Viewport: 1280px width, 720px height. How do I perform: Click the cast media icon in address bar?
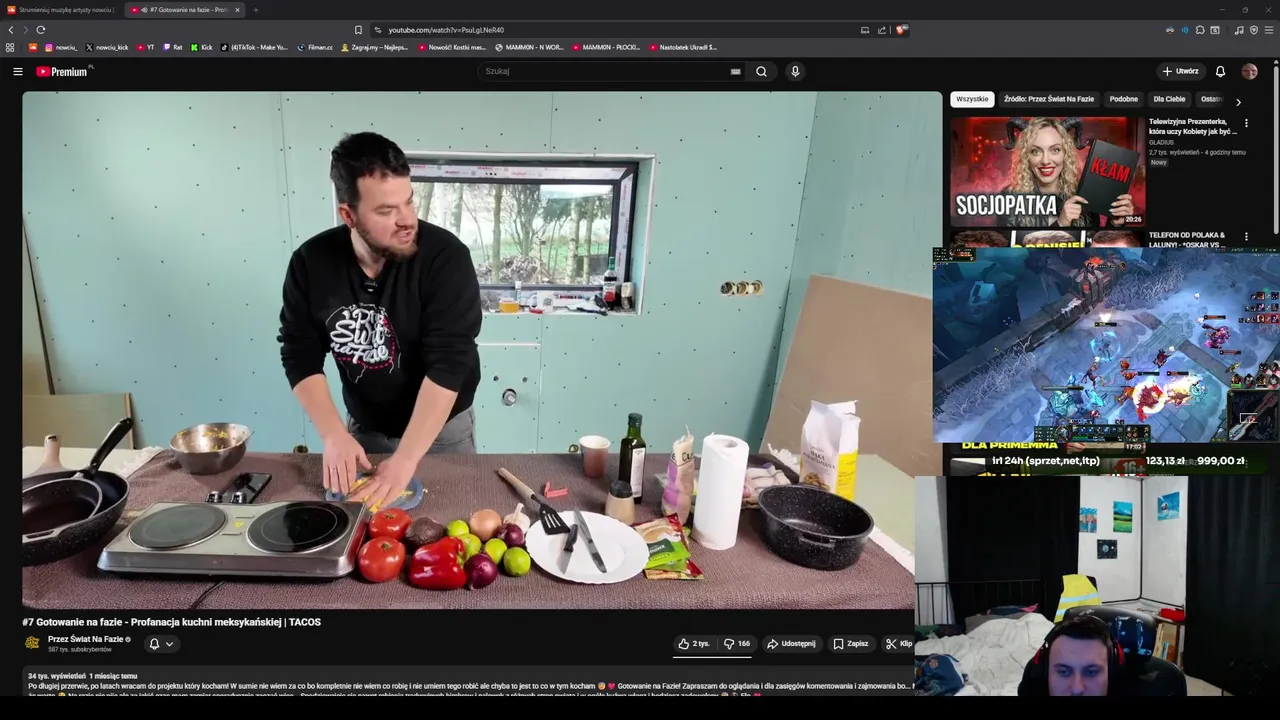(x=865, y=30)
